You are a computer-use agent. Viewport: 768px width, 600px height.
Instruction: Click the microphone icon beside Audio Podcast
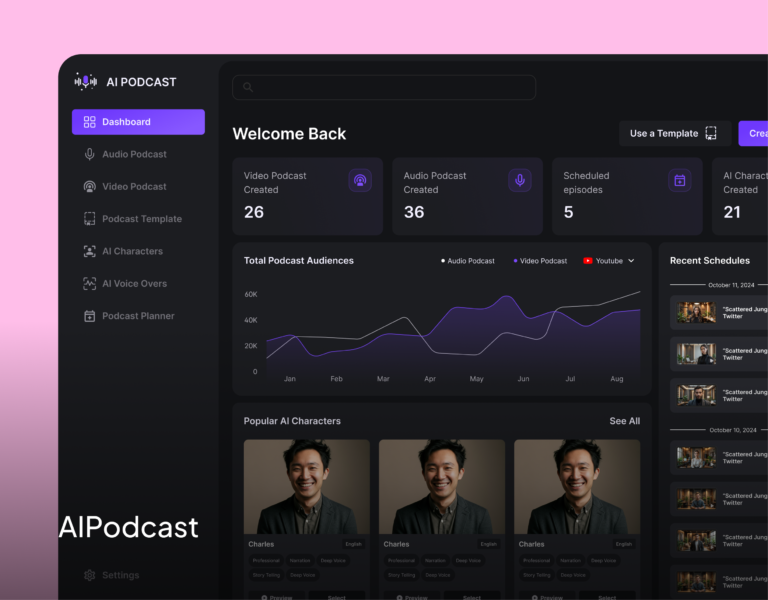click(x=90, y=154)
